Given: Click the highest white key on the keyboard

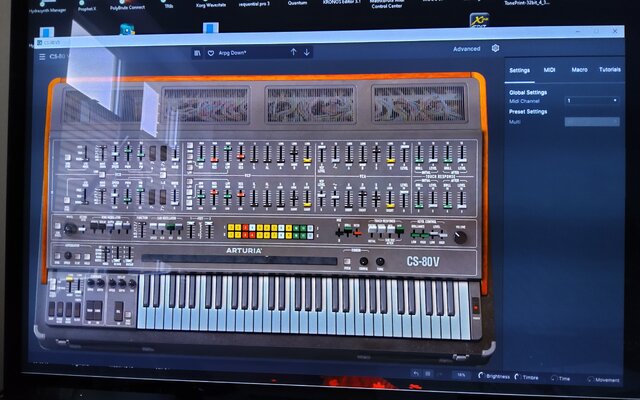Looking at the screenshot, I should [464, 327].
